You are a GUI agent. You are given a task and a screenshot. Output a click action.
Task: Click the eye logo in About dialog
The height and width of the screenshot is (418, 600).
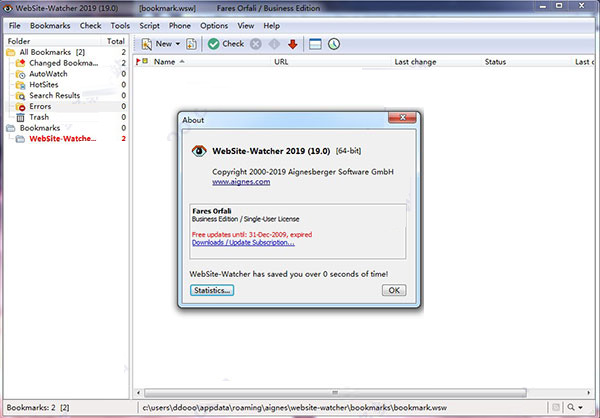click(199, 151)
